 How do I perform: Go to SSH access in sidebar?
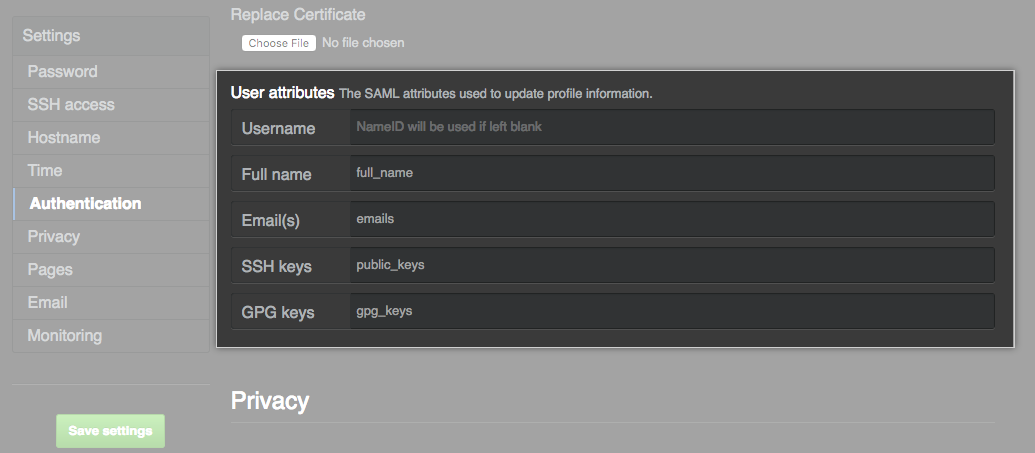[71, 105]
